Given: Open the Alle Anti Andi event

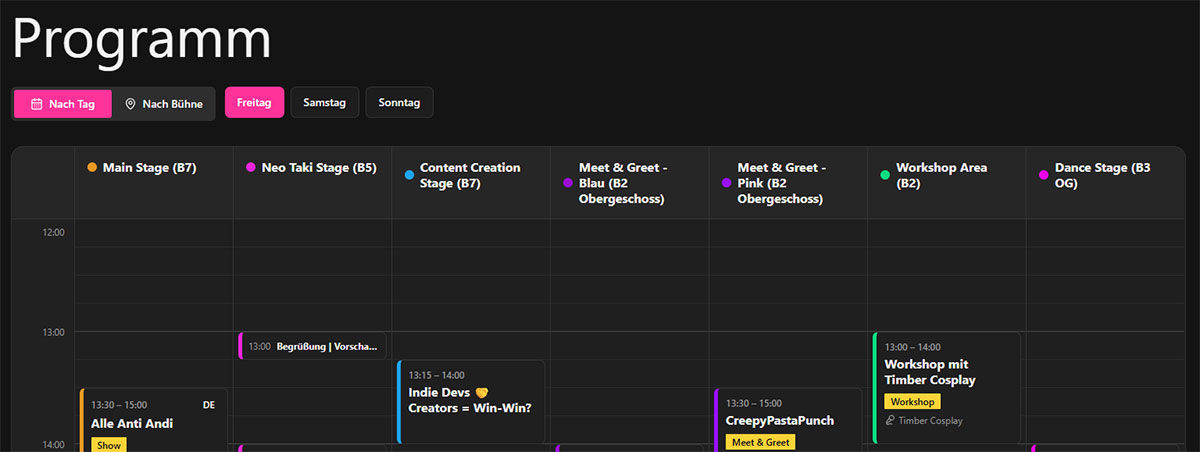Looking at the screenshot, I should pos(154,420).
